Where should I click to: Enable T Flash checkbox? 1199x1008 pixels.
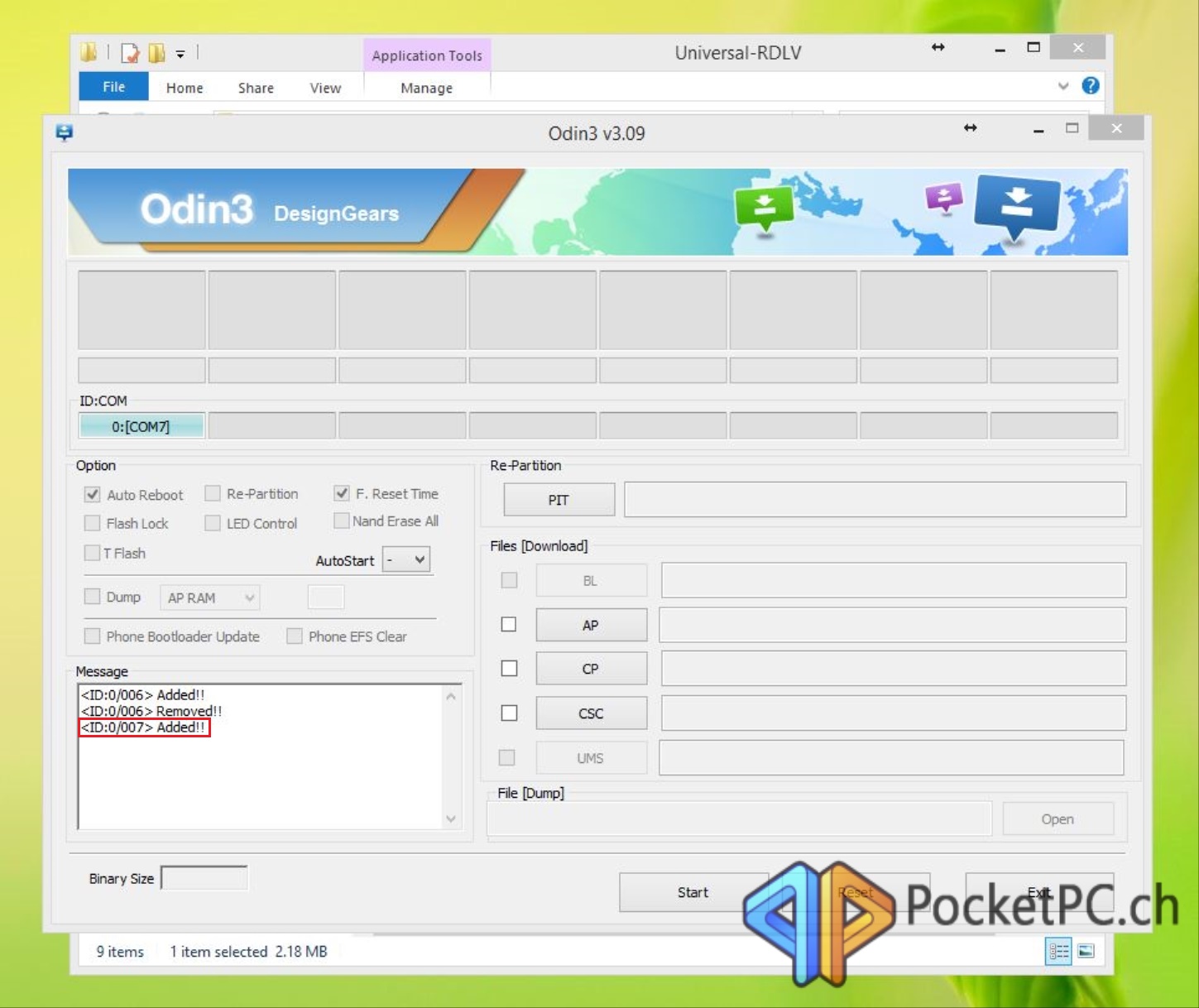[x=93, y=553]
